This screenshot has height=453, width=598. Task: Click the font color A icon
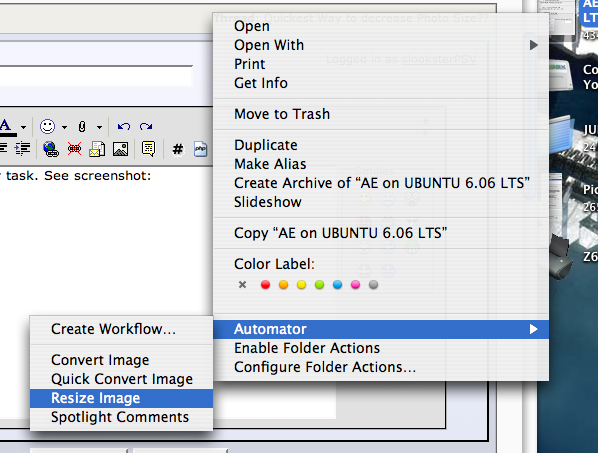(x=7, y=127)
